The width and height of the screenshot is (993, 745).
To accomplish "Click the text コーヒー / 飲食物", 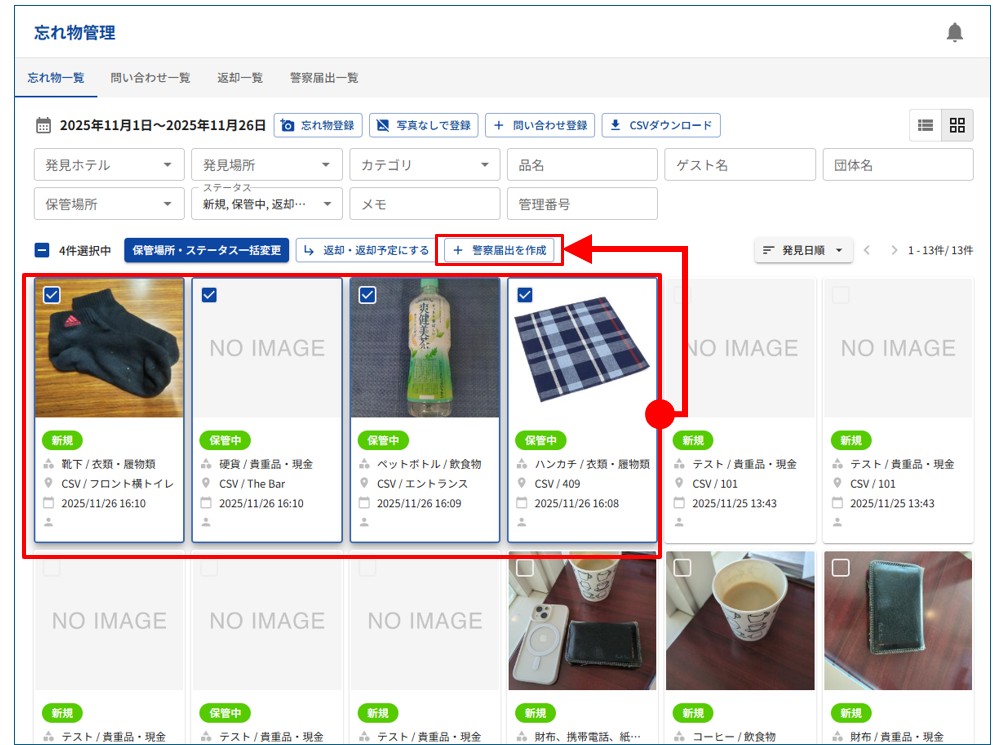I will (734, 736).
